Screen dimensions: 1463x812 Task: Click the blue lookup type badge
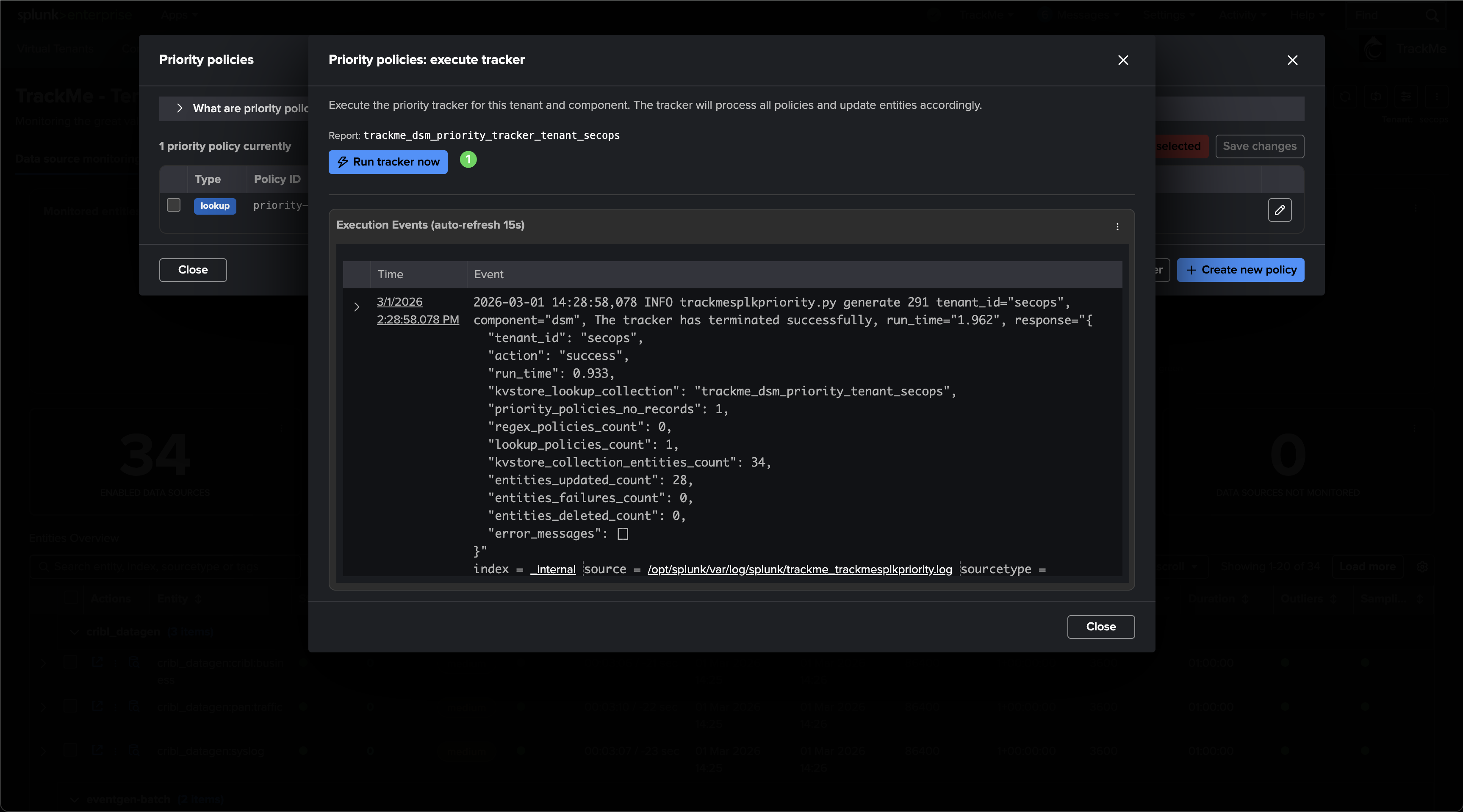pos(215,206)
